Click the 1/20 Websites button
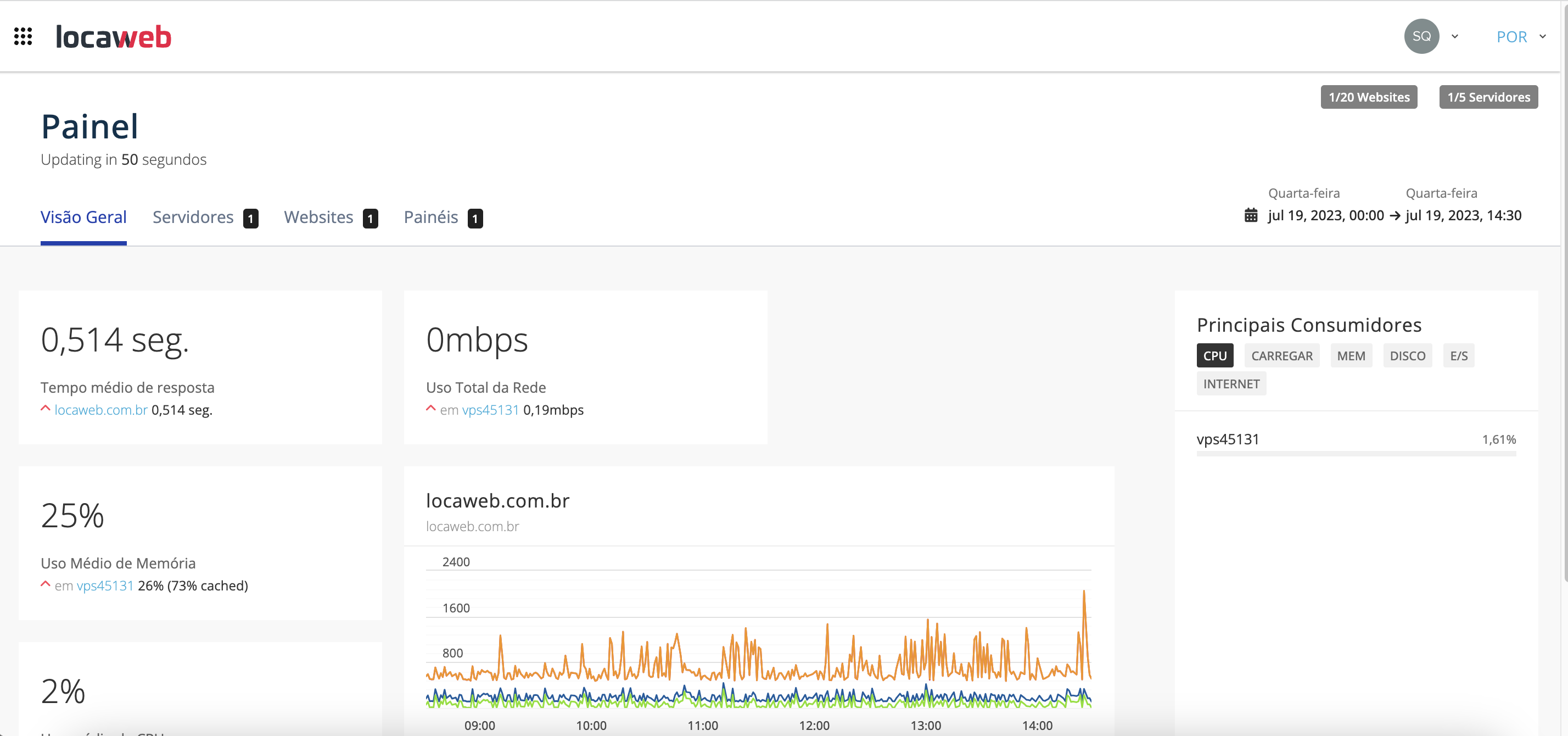1568x736 pixels. tap(1368, 97)
